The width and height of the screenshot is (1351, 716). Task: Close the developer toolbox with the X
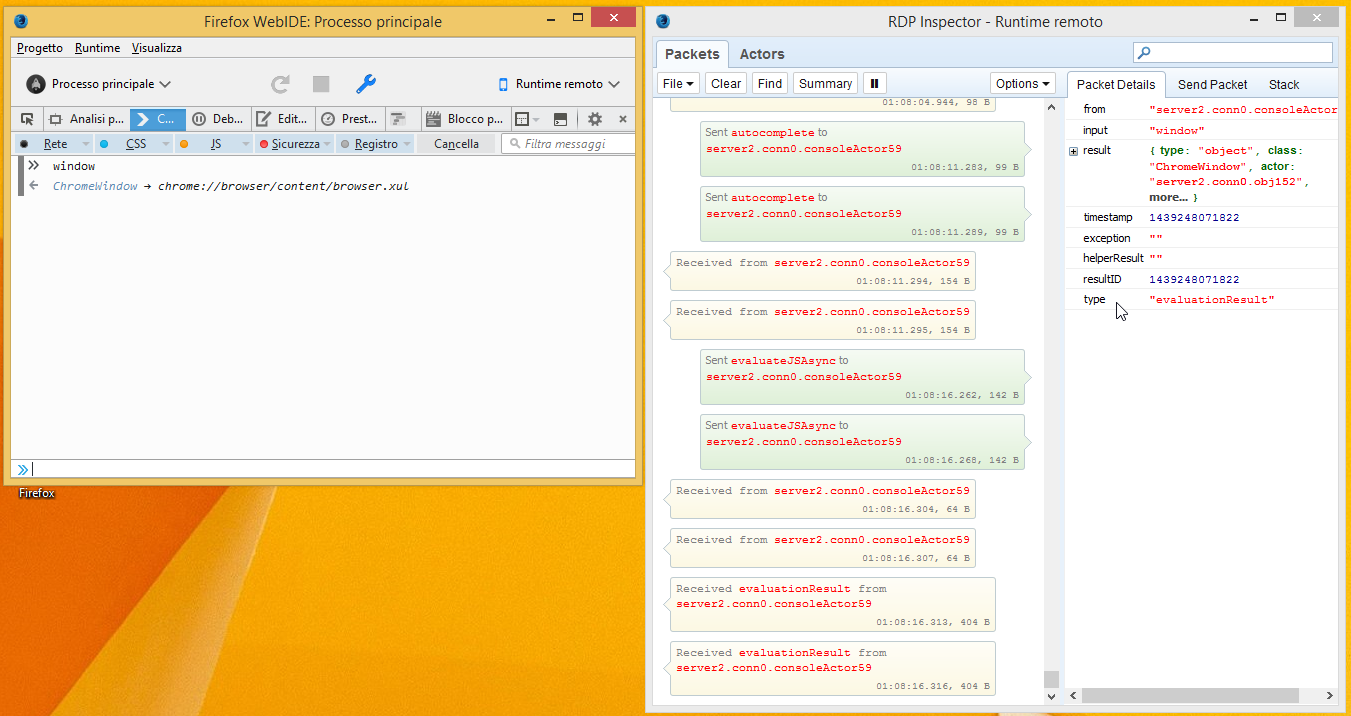coord(622,119)
